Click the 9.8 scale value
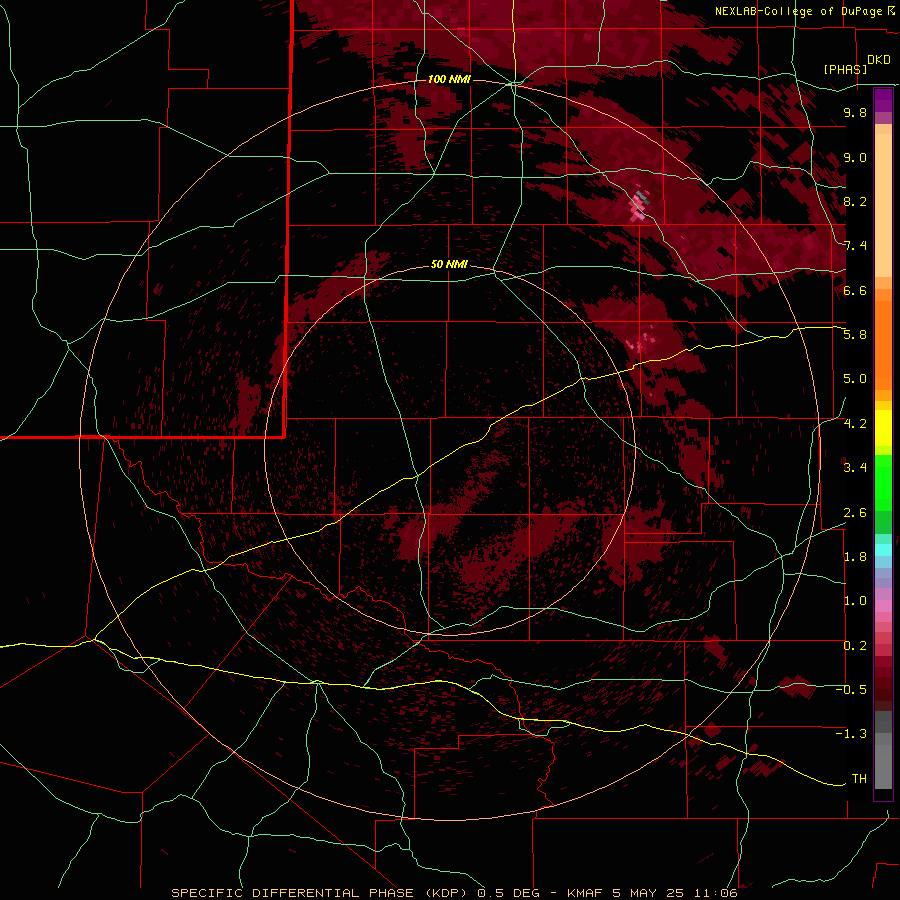The height and width of the screenshot is (900, 900). tap(855, 112)
